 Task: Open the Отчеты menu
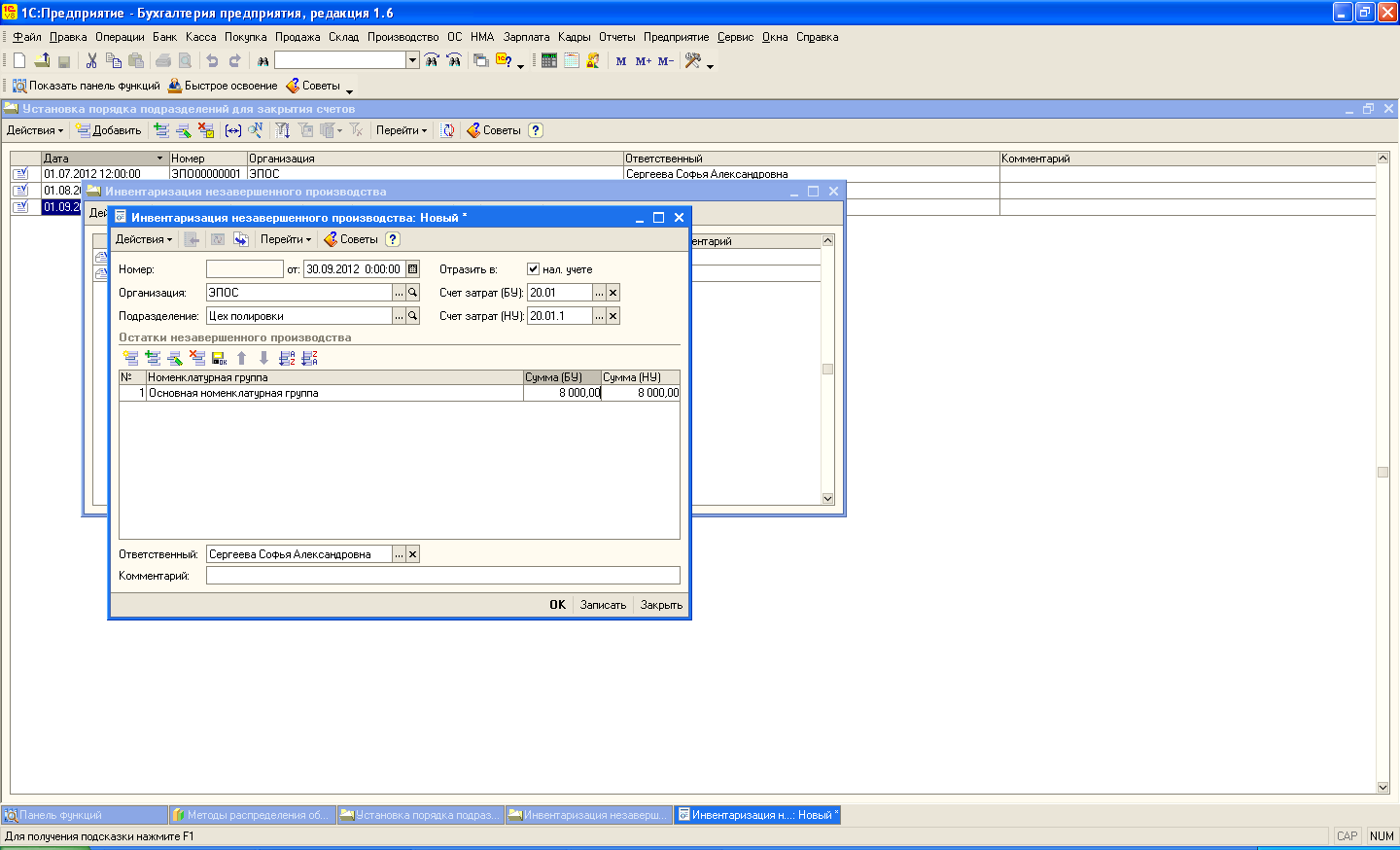tap(616, 37)
